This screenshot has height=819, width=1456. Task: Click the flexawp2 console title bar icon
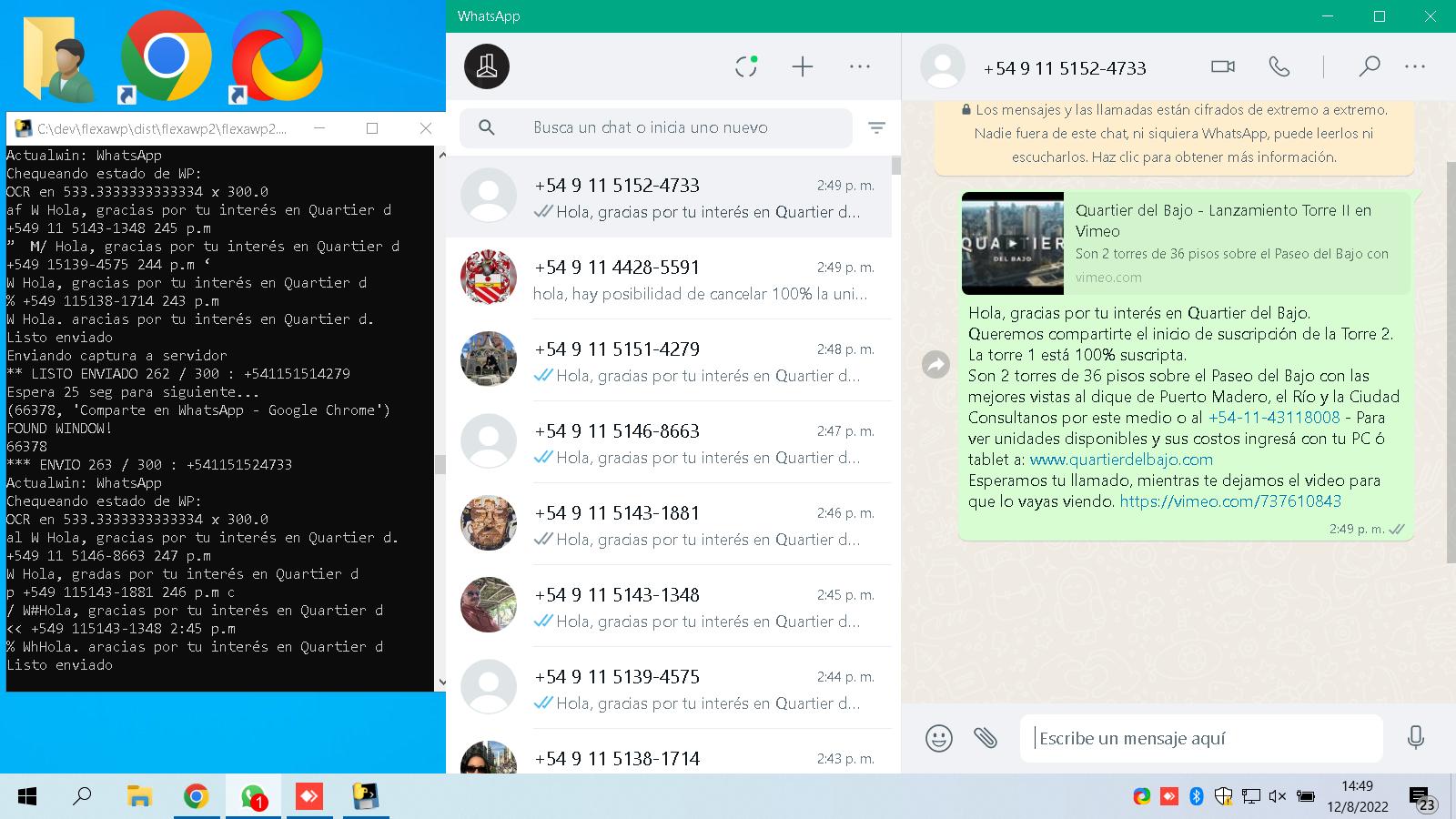coord(24,128)
